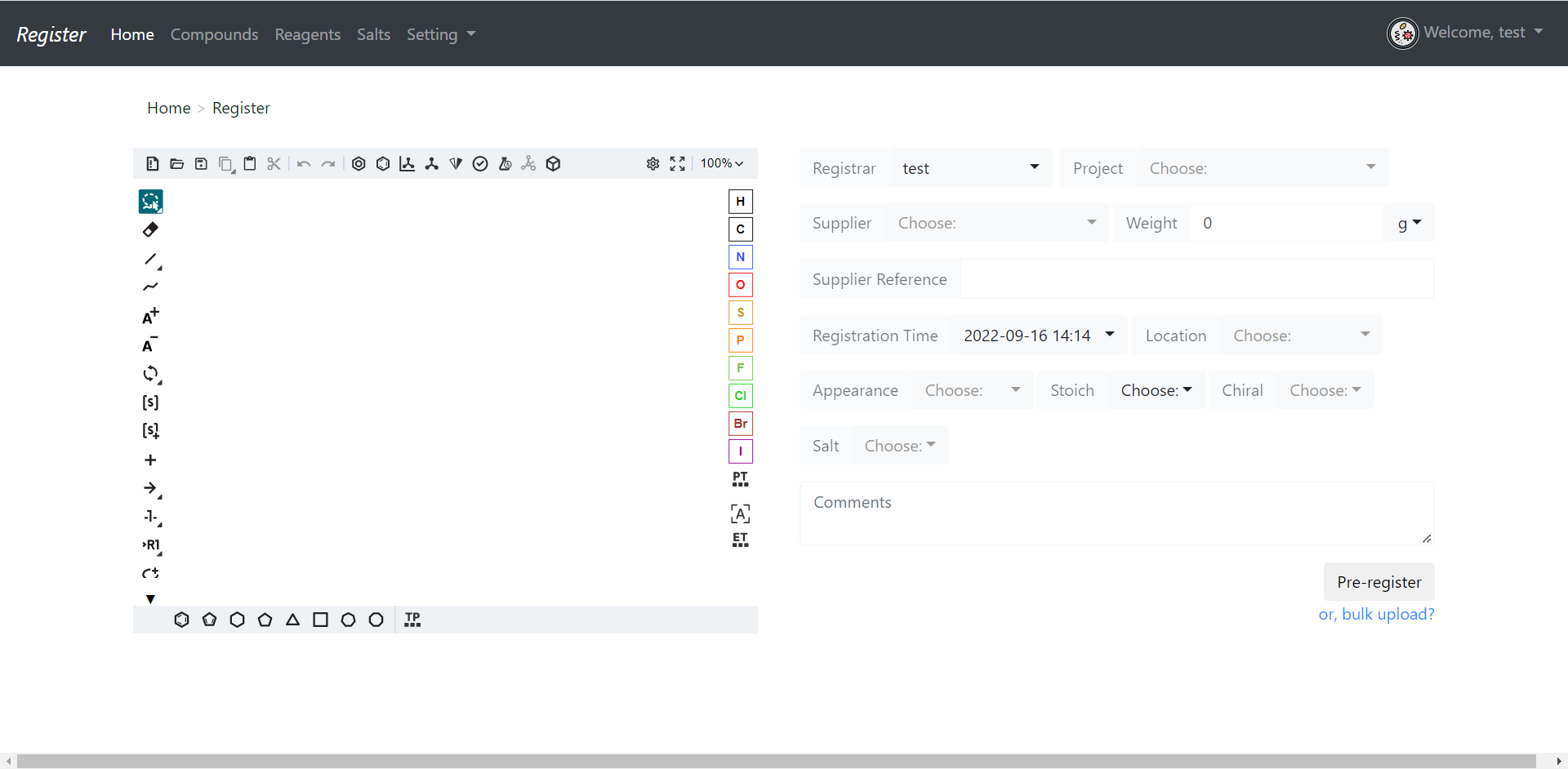Open the Compounds nav item
Image resolution: width=1568 pixels, height=769 pixels.
214,34
